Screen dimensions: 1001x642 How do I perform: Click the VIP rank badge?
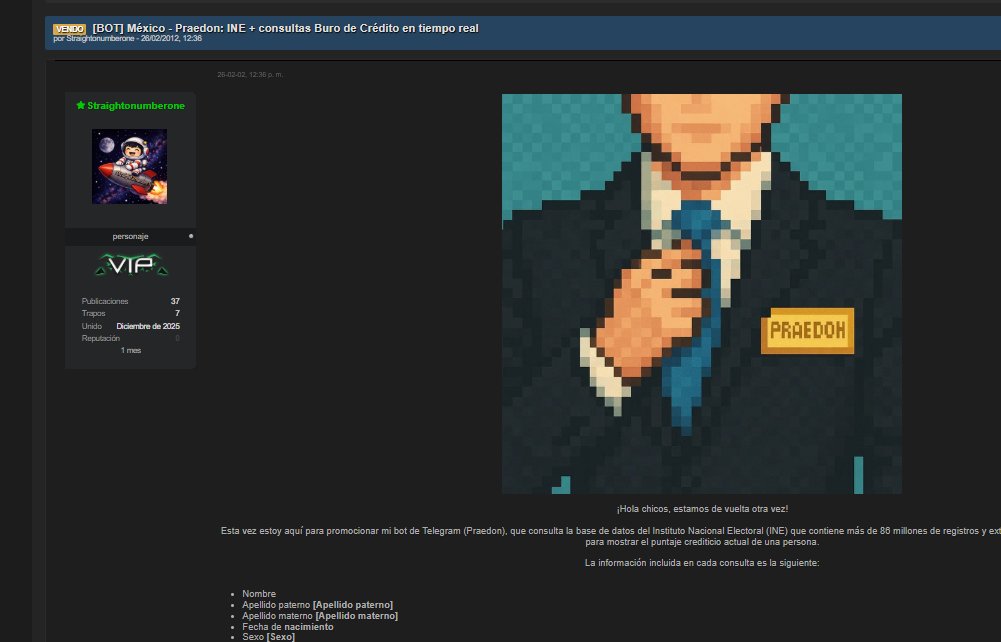pos(132,265)
